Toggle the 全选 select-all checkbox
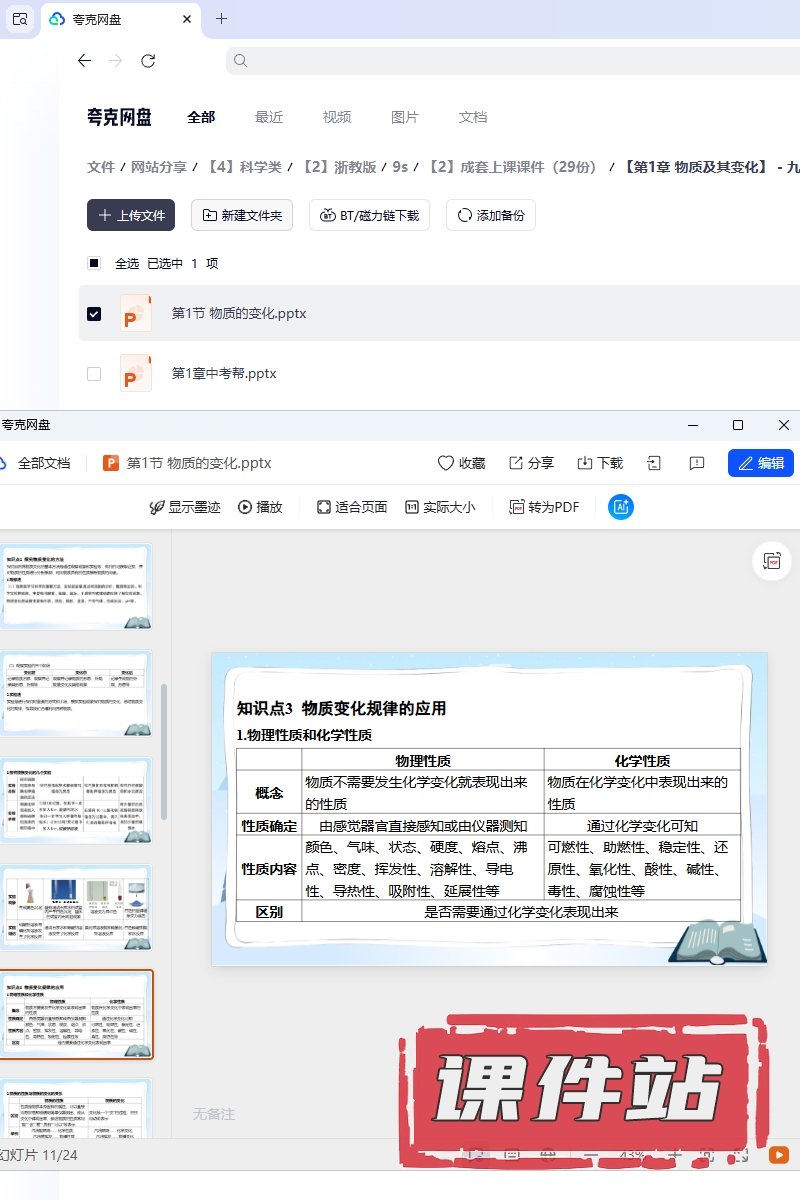 [x=94, y=264]
